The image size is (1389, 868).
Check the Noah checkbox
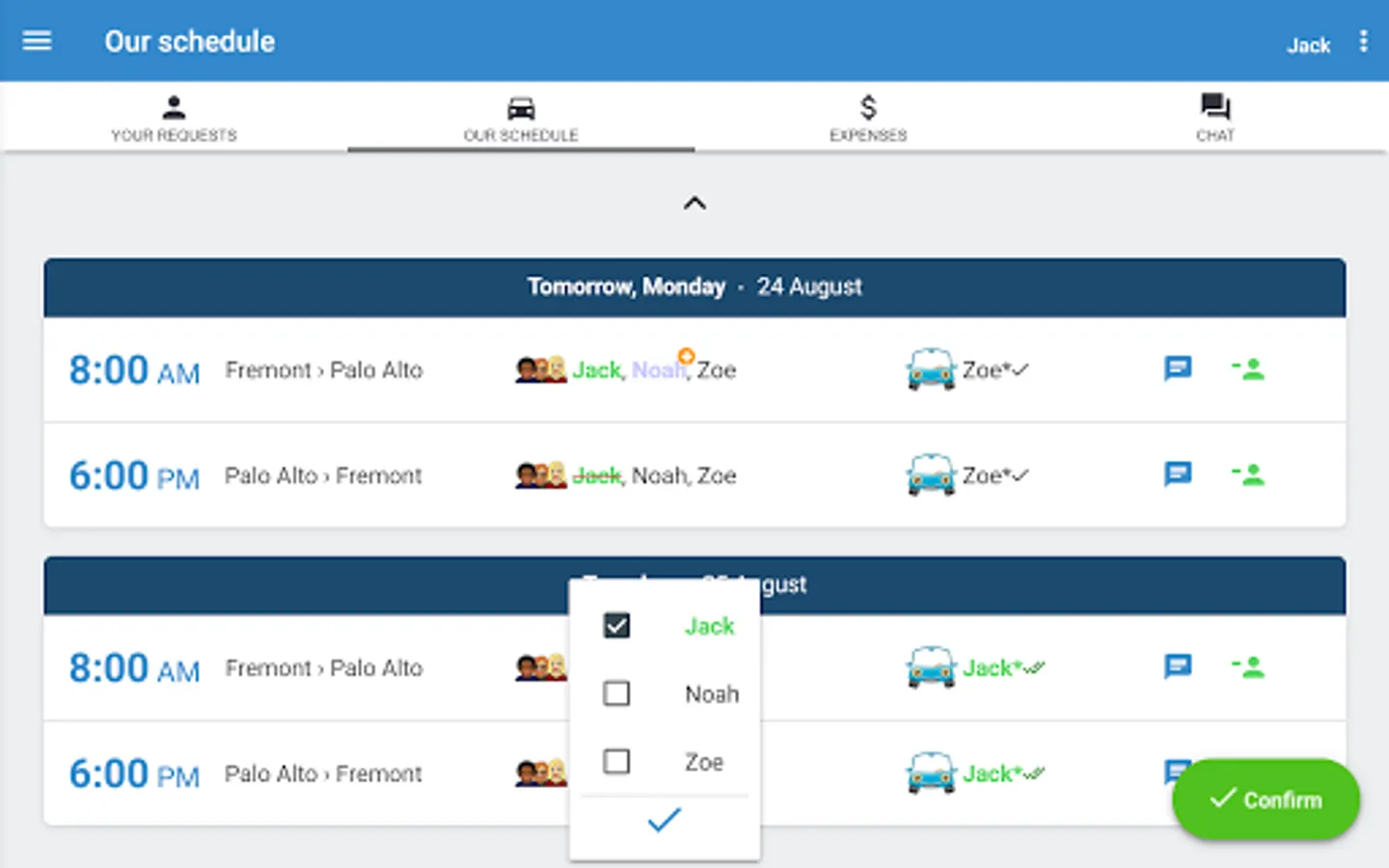pos(616,693)
